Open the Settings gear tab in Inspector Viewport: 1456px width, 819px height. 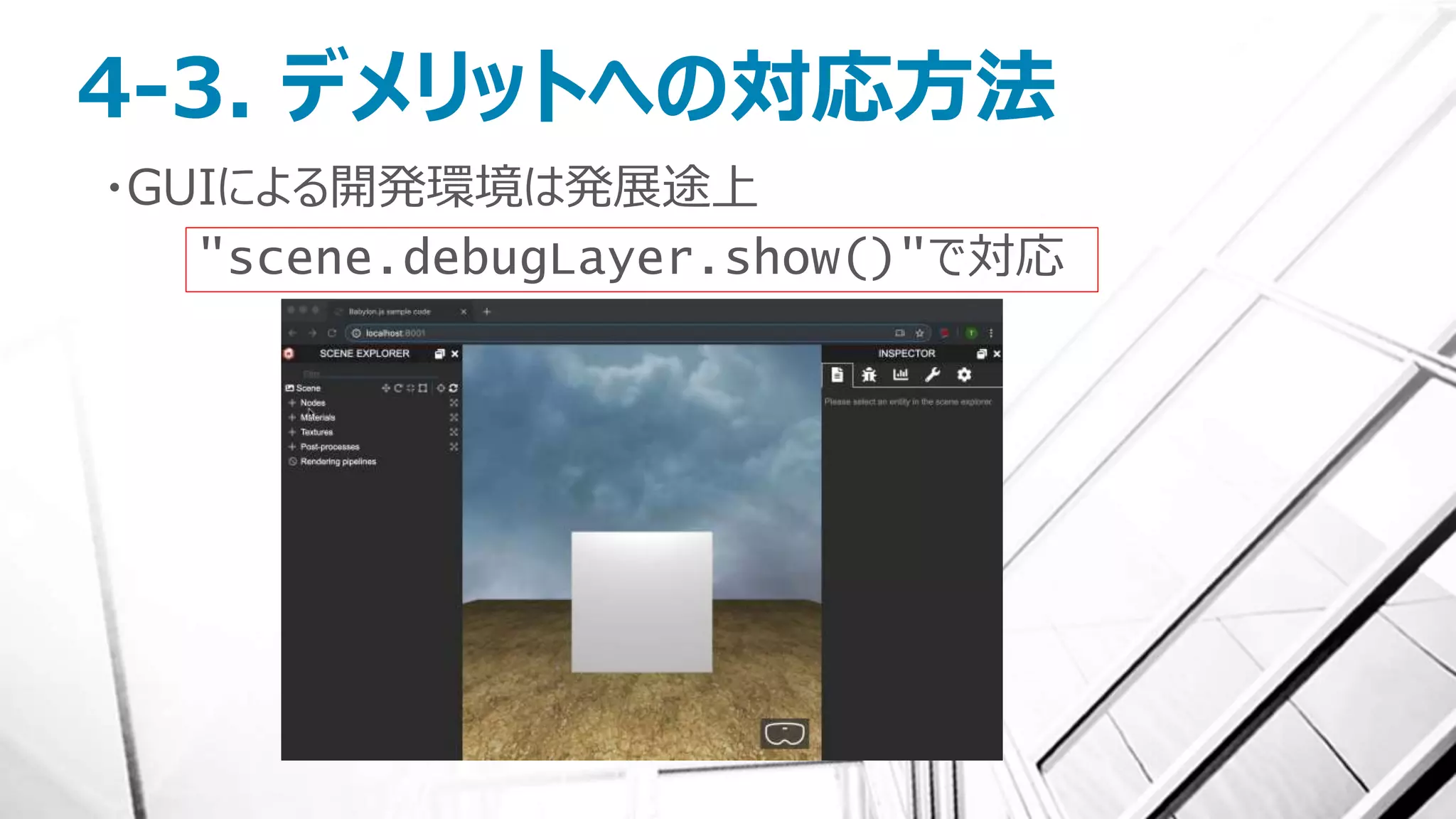[x=964, y=375]
